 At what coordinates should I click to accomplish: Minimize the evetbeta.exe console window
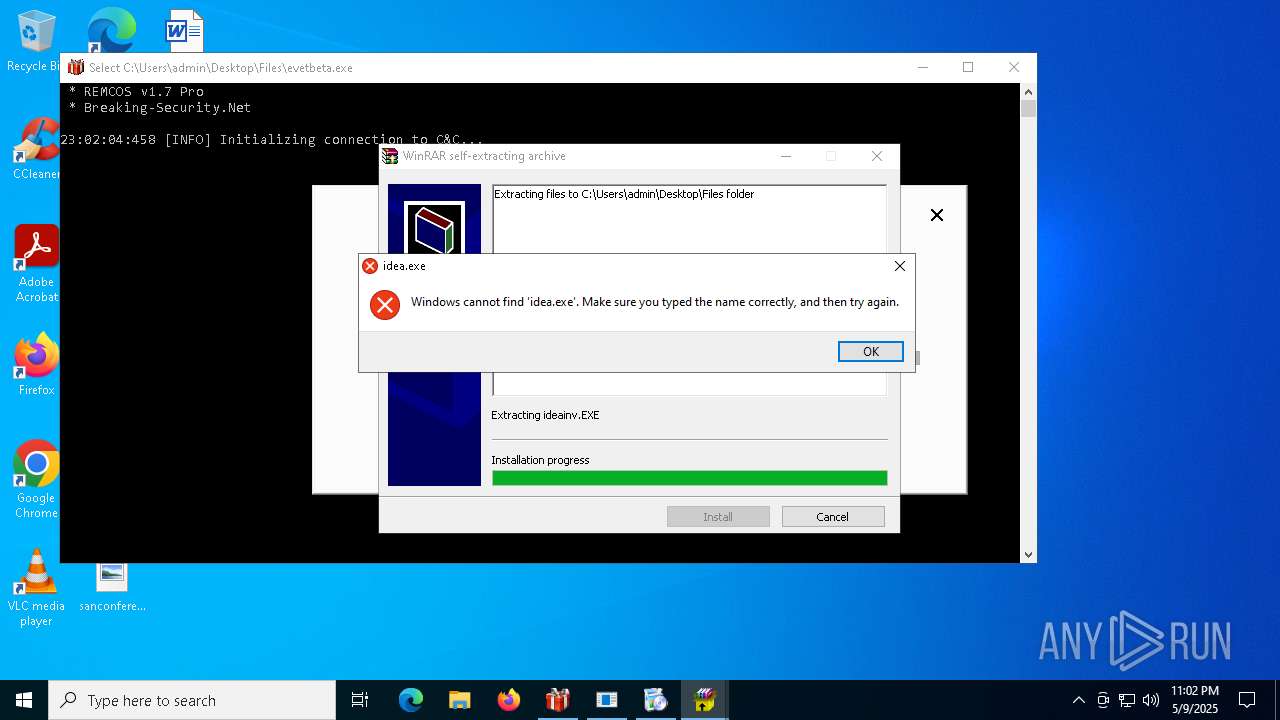coord(922,67)
